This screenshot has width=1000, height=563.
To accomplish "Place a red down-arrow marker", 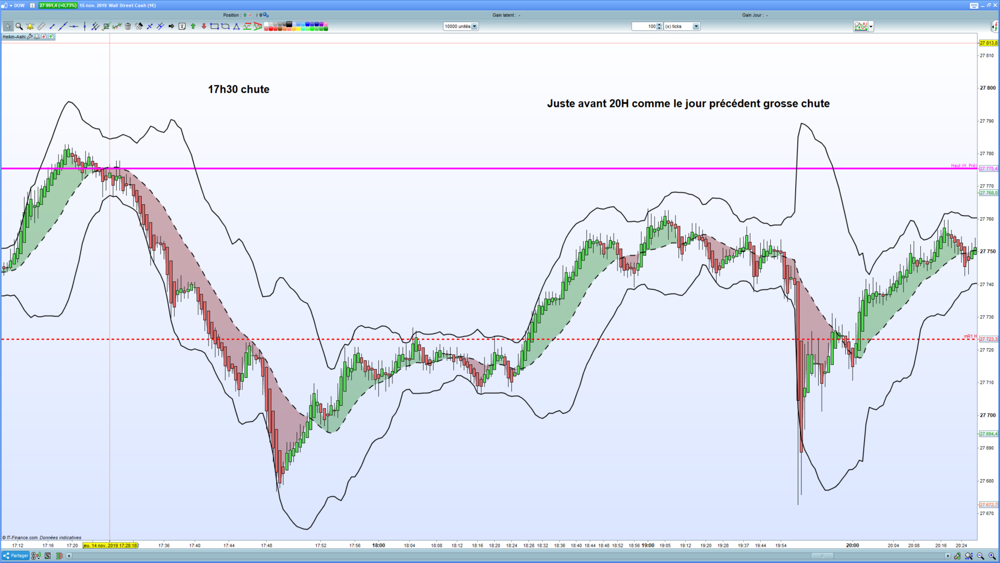I will point(203,26).
